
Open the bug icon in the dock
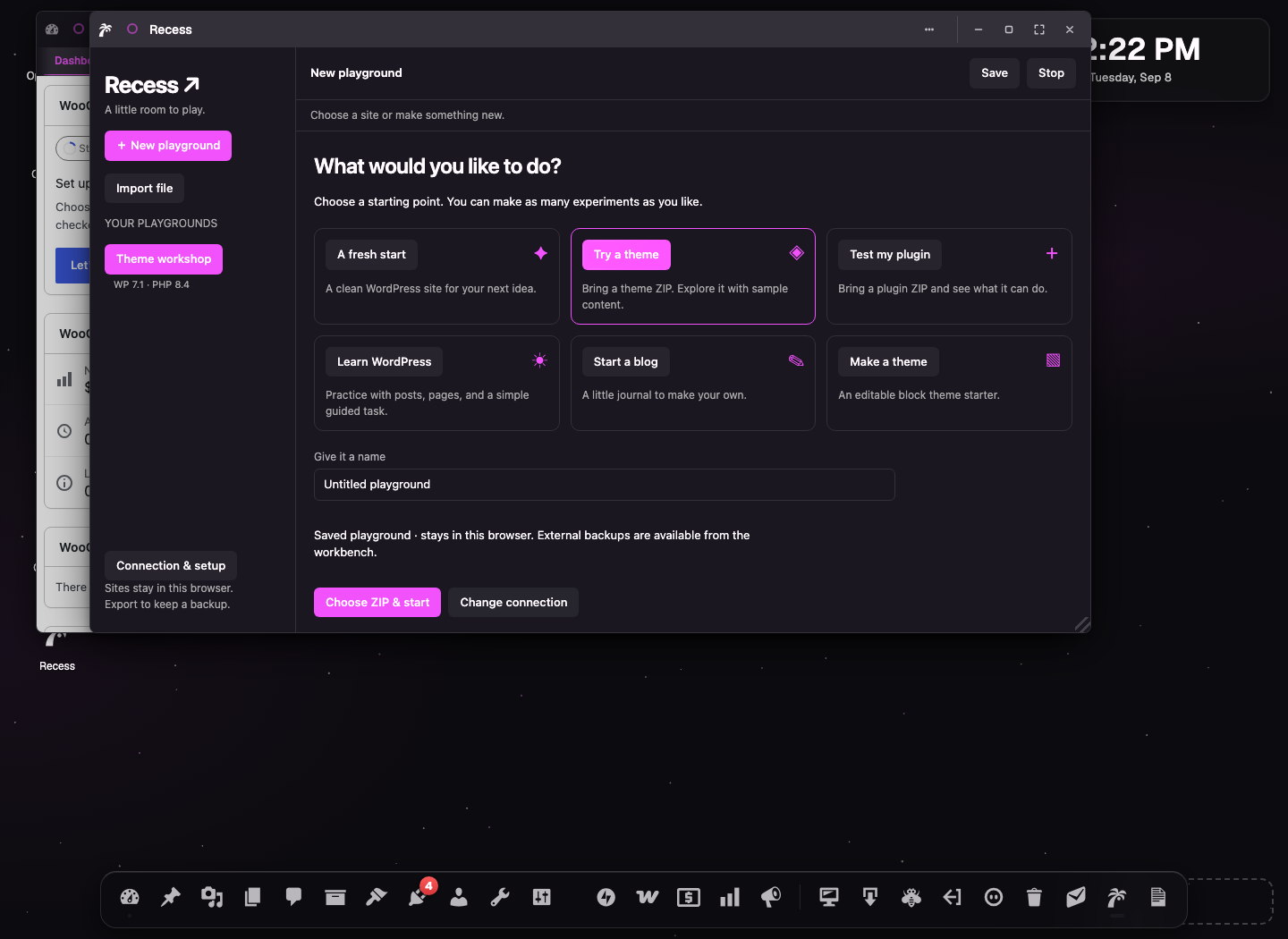point(911,897)
